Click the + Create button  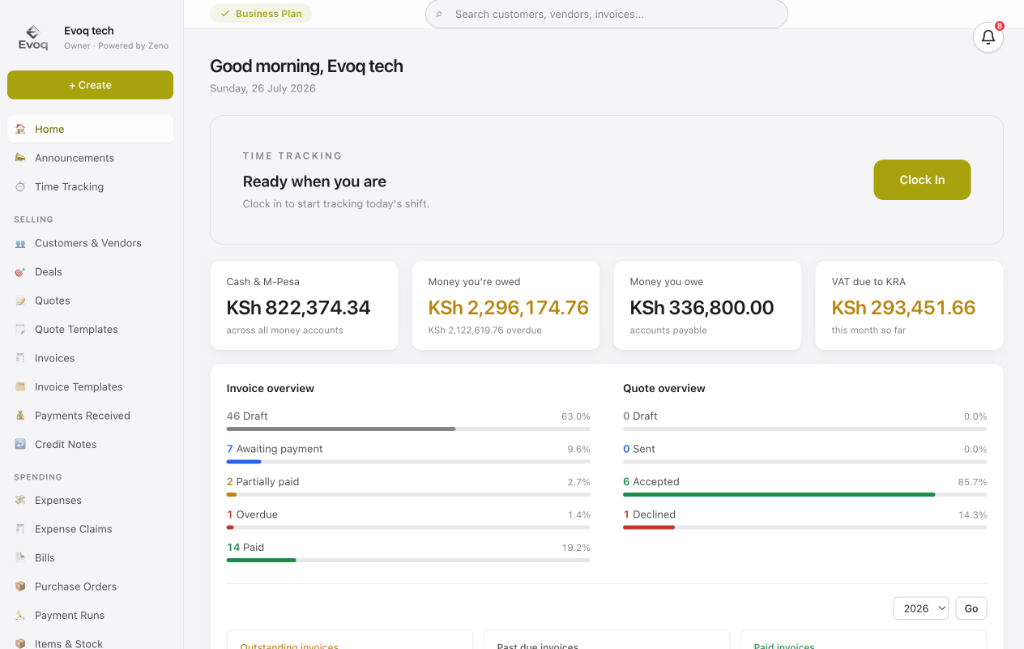point(90,85)
